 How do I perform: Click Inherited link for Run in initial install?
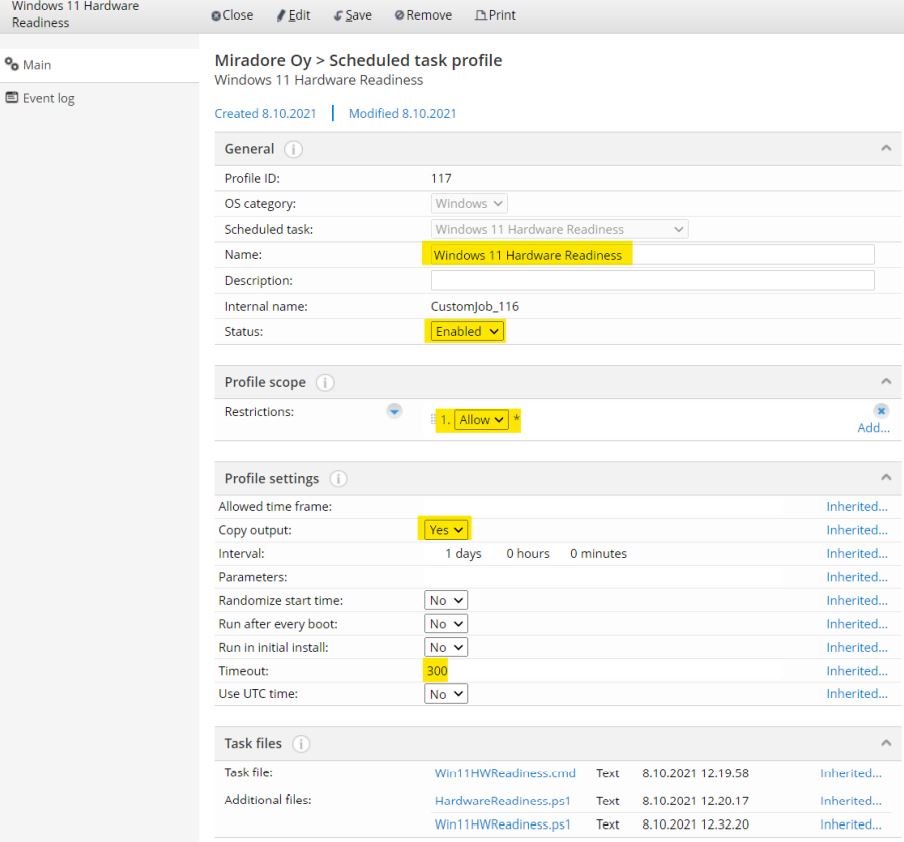857,648
